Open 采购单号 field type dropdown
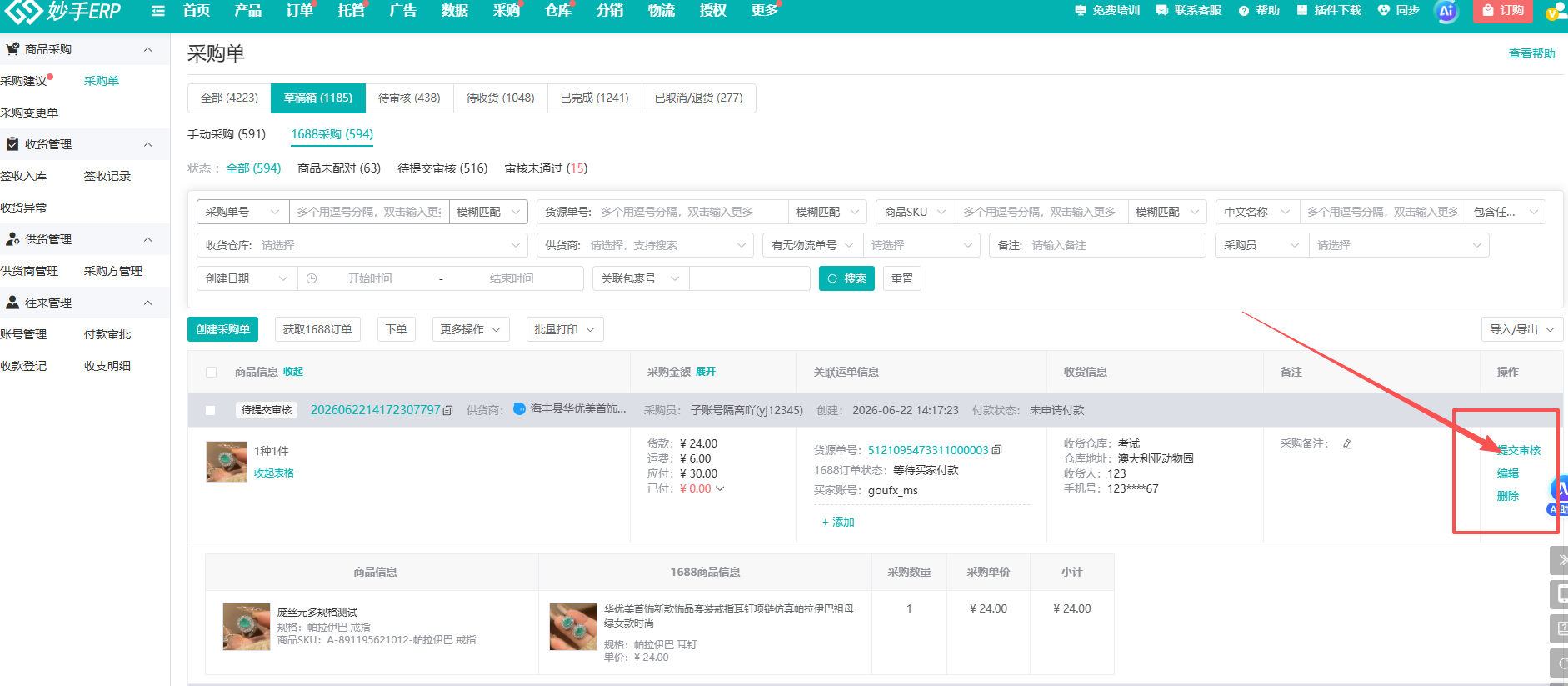 tap(242, 212)
